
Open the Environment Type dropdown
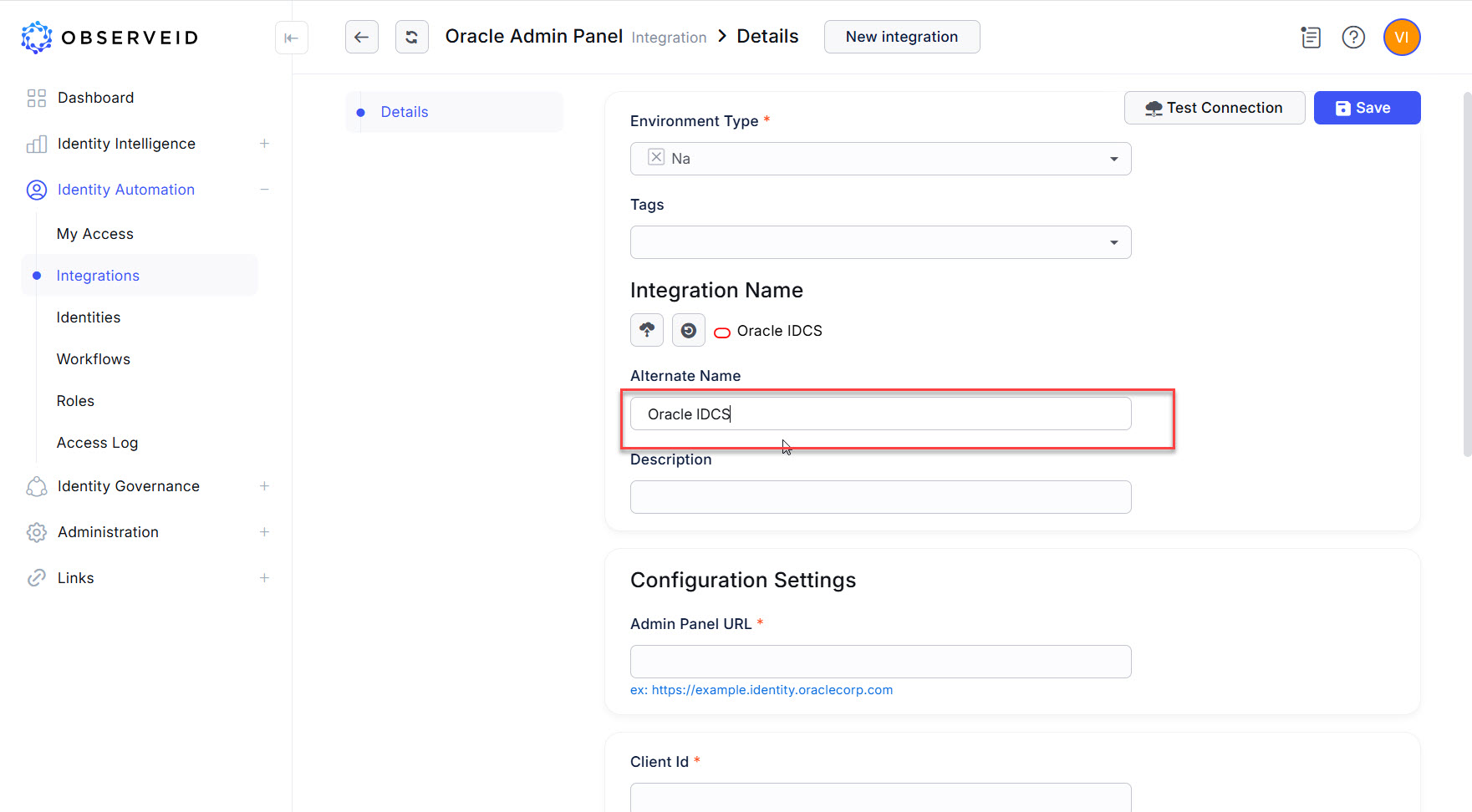(x=1113, y=158)
